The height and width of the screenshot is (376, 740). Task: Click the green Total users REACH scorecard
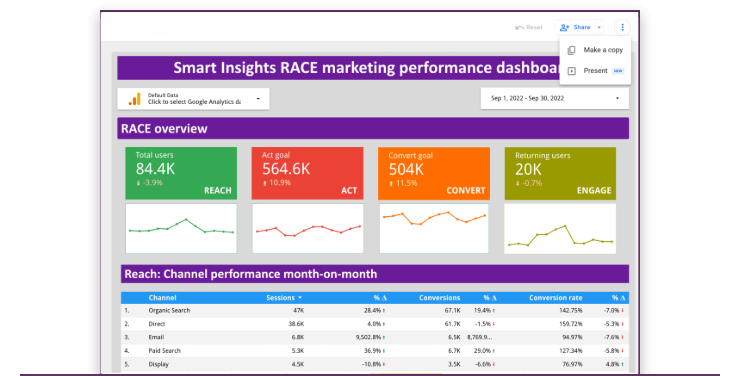pyautogui.click(x=181, y=173)
